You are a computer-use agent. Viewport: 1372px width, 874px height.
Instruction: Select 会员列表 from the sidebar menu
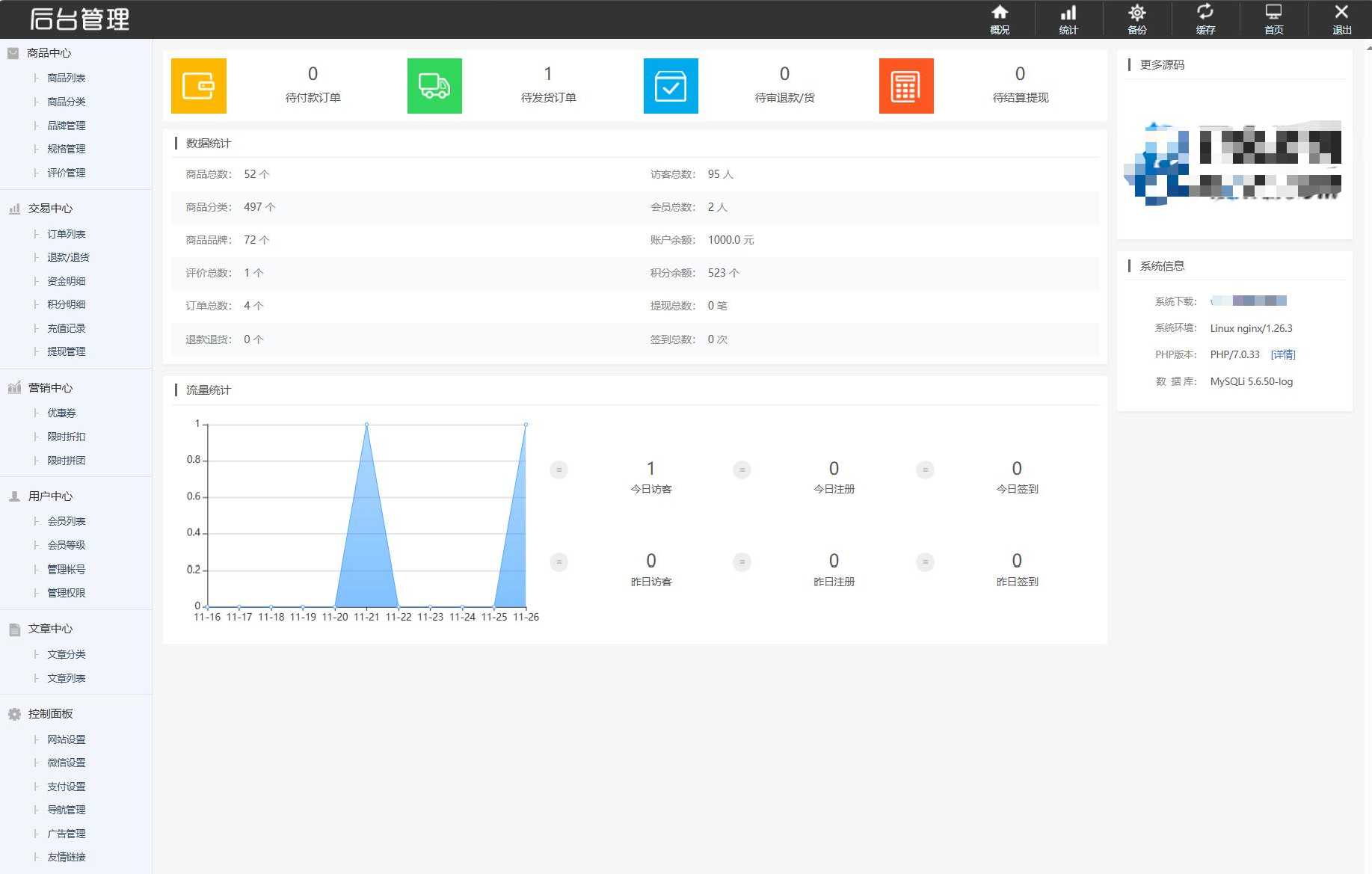66,521
